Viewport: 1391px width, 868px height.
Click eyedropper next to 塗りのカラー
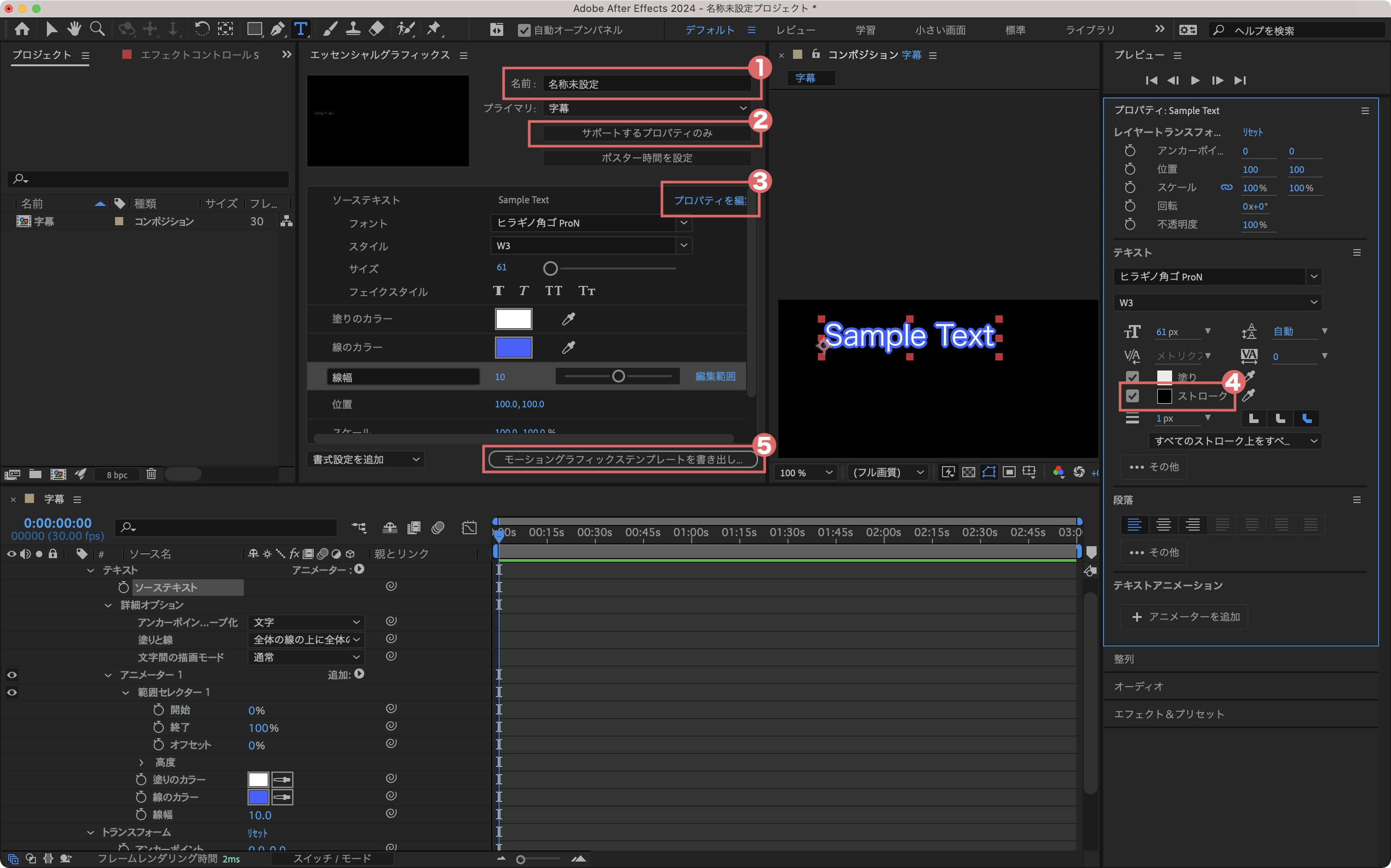pos(568,319)
